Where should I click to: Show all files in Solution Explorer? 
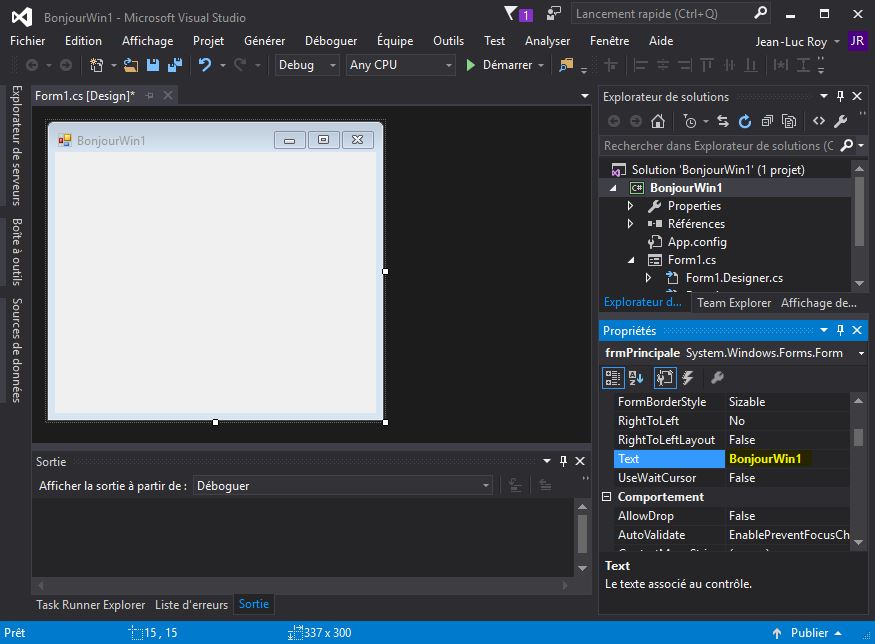[790, 121]
